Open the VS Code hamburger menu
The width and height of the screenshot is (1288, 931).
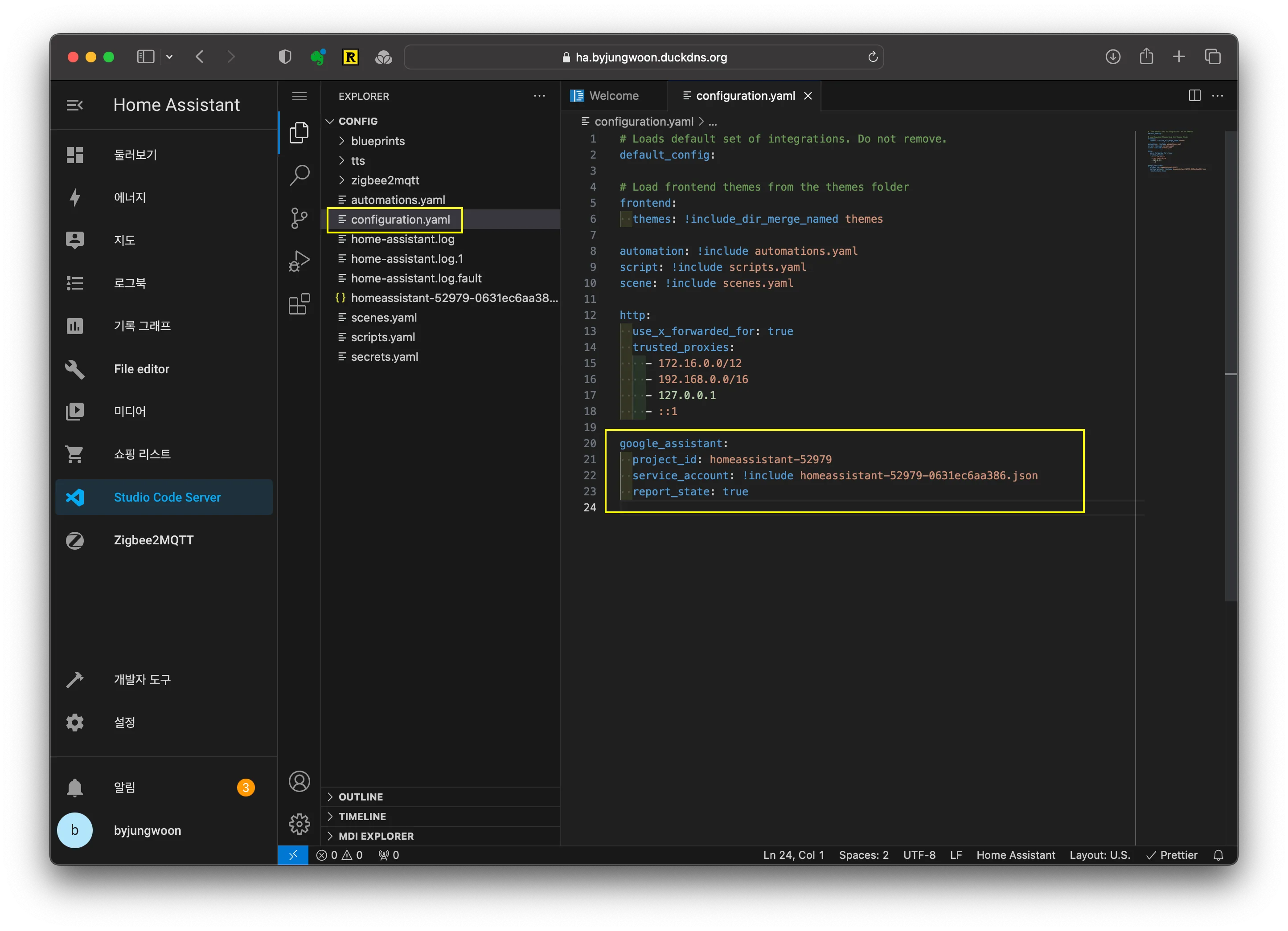(x=299, y=96)
